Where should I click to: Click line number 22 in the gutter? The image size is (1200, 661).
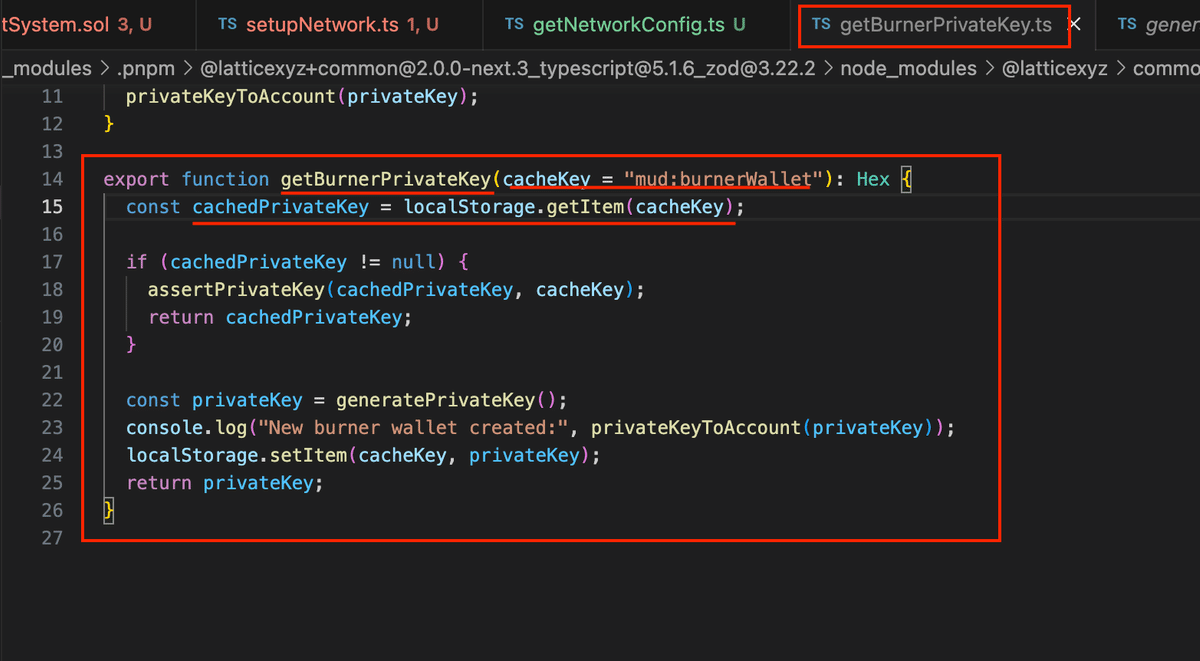pyautogui.click(x=51, y=400)
